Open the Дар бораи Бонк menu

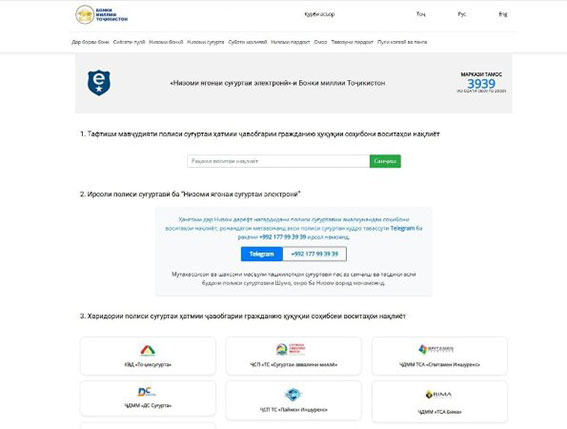click(90, 42)
